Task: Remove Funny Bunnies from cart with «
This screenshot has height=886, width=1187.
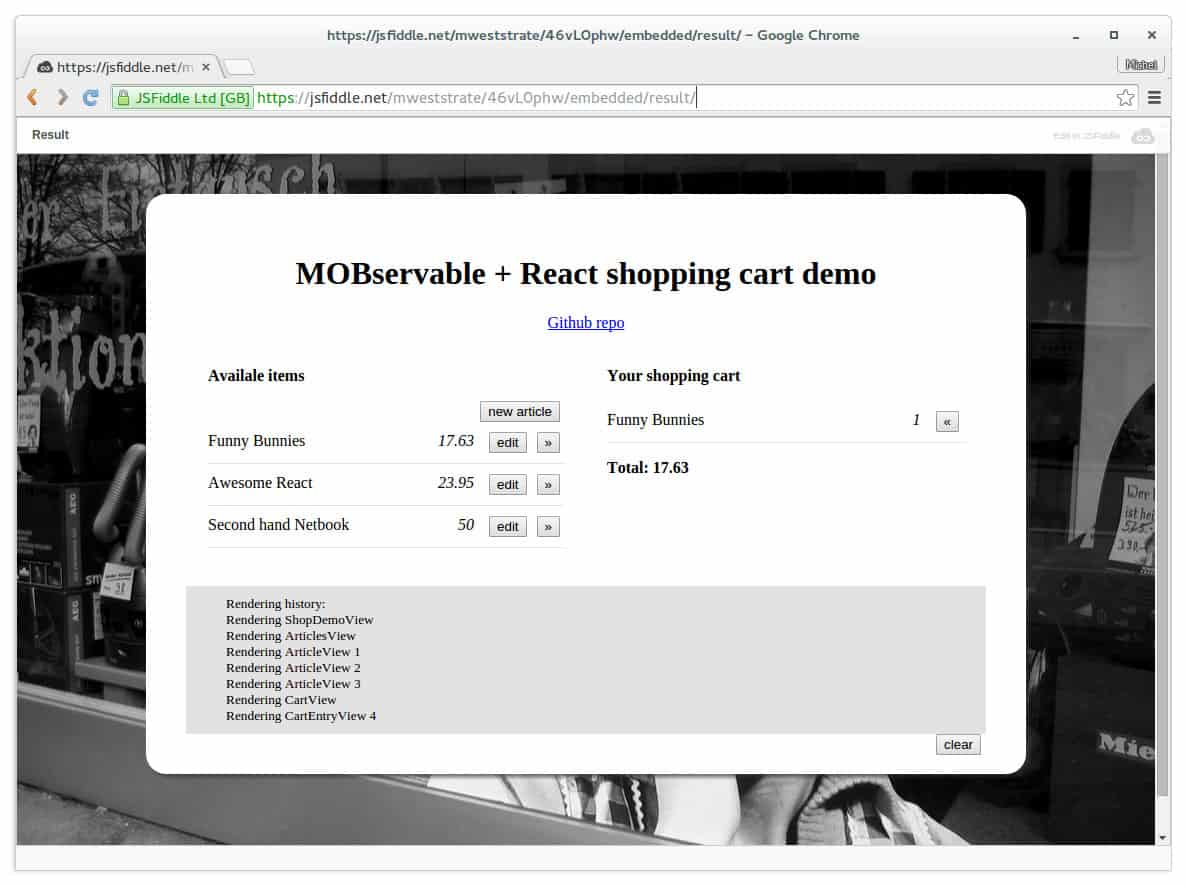Action: click(947, 421)
